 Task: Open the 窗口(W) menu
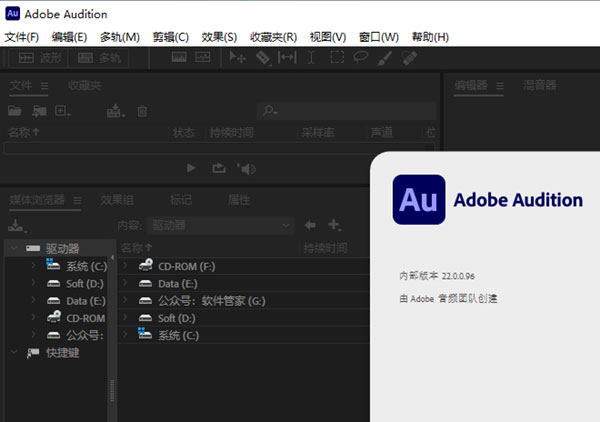click(379, 37)
